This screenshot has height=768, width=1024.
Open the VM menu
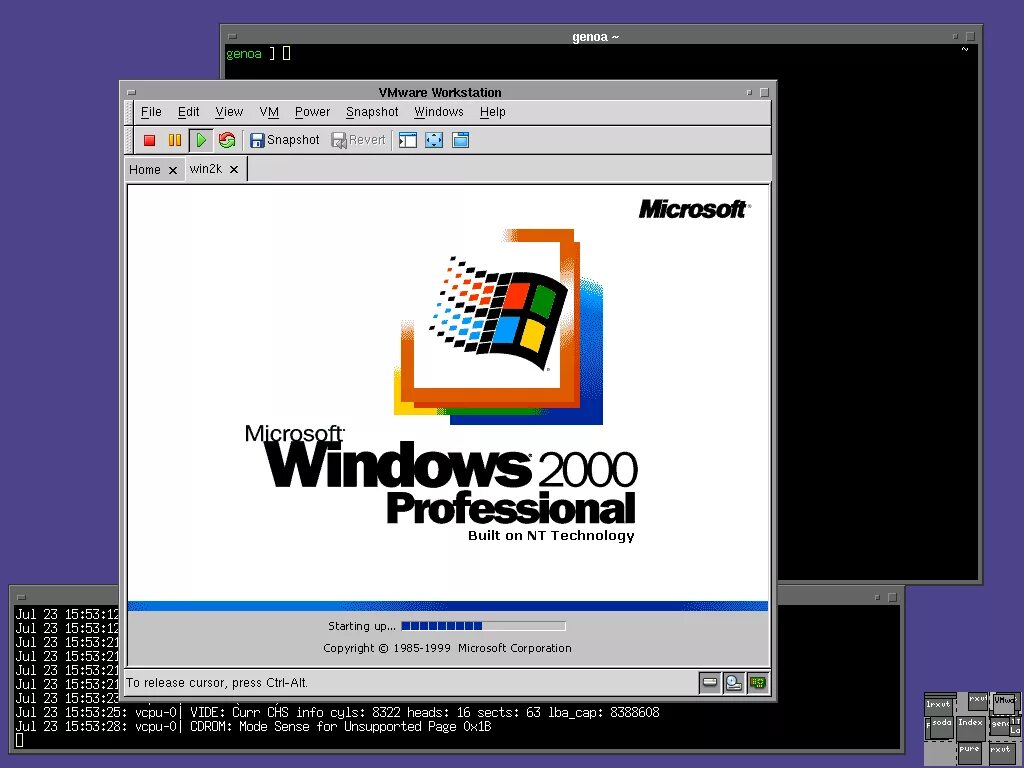tap(268, 112)
